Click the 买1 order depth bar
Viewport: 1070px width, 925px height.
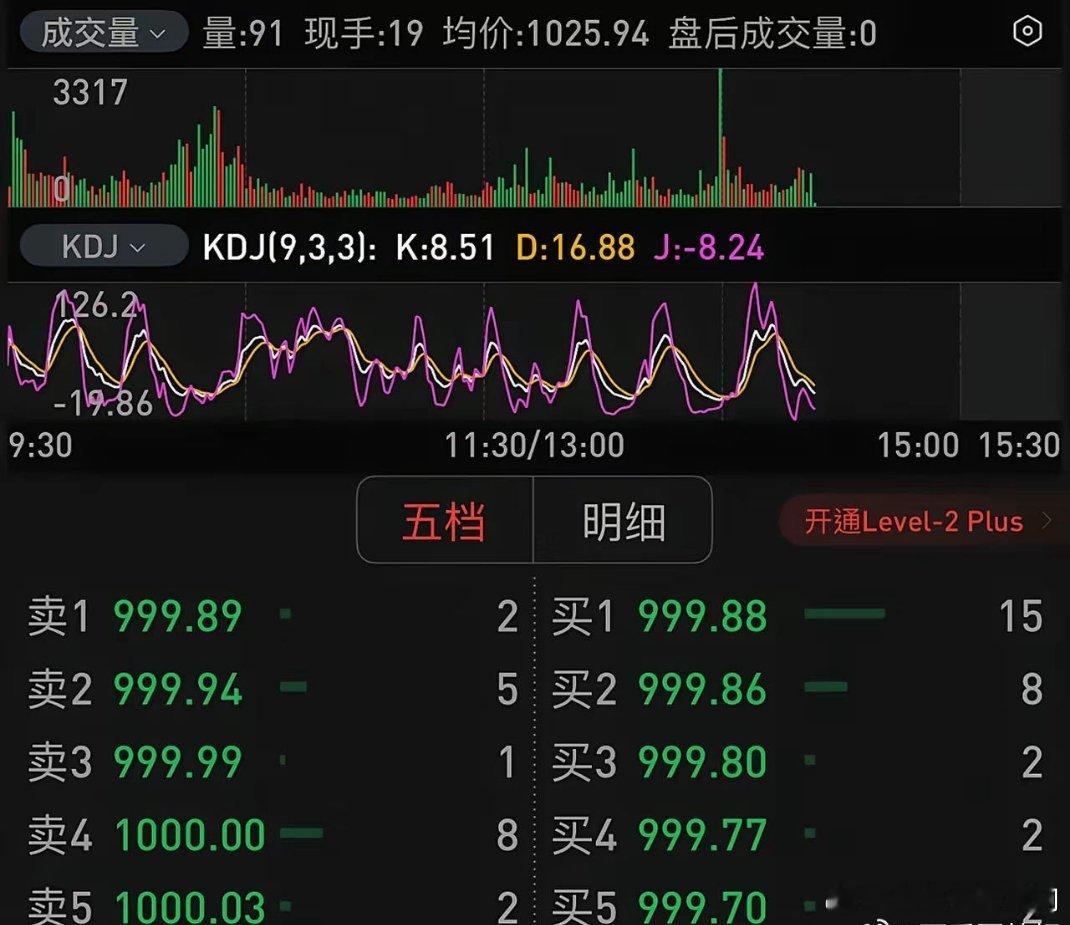(x=845, y=614)
